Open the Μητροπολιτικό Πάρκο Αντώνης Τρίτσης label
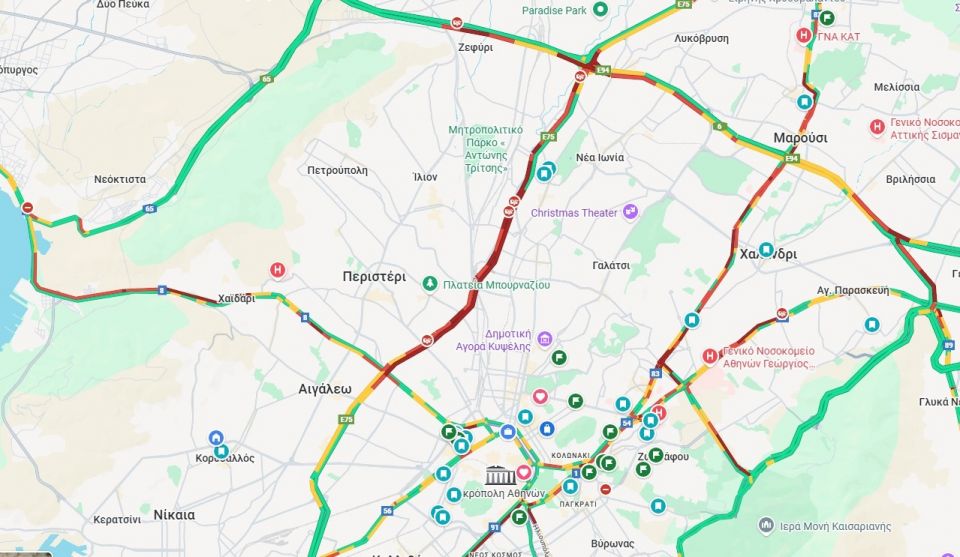960x557 pixels. click(486, 149)
